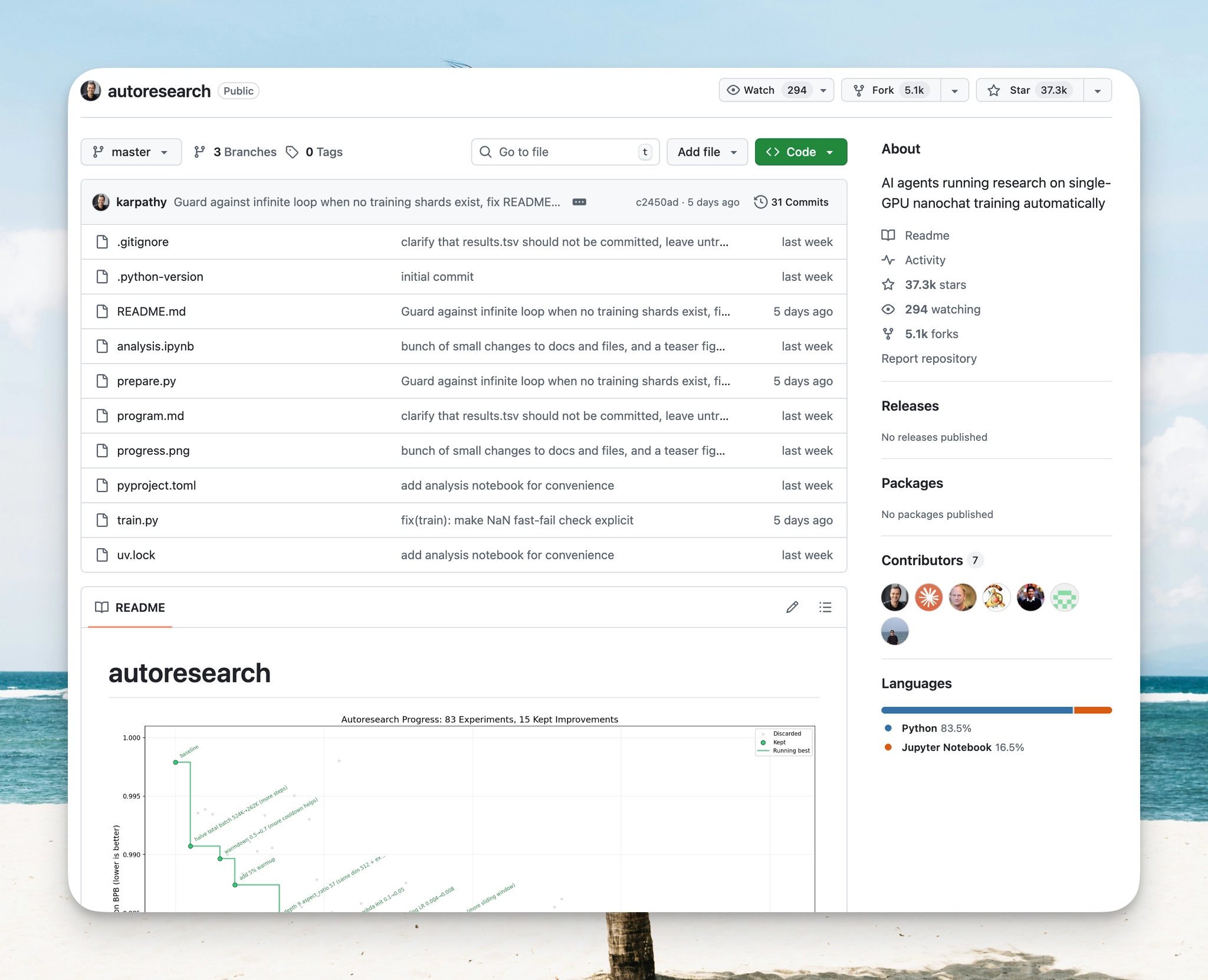Open the green Code dropdown
This screenshot has height=980, width=1208.
[800, 152]
